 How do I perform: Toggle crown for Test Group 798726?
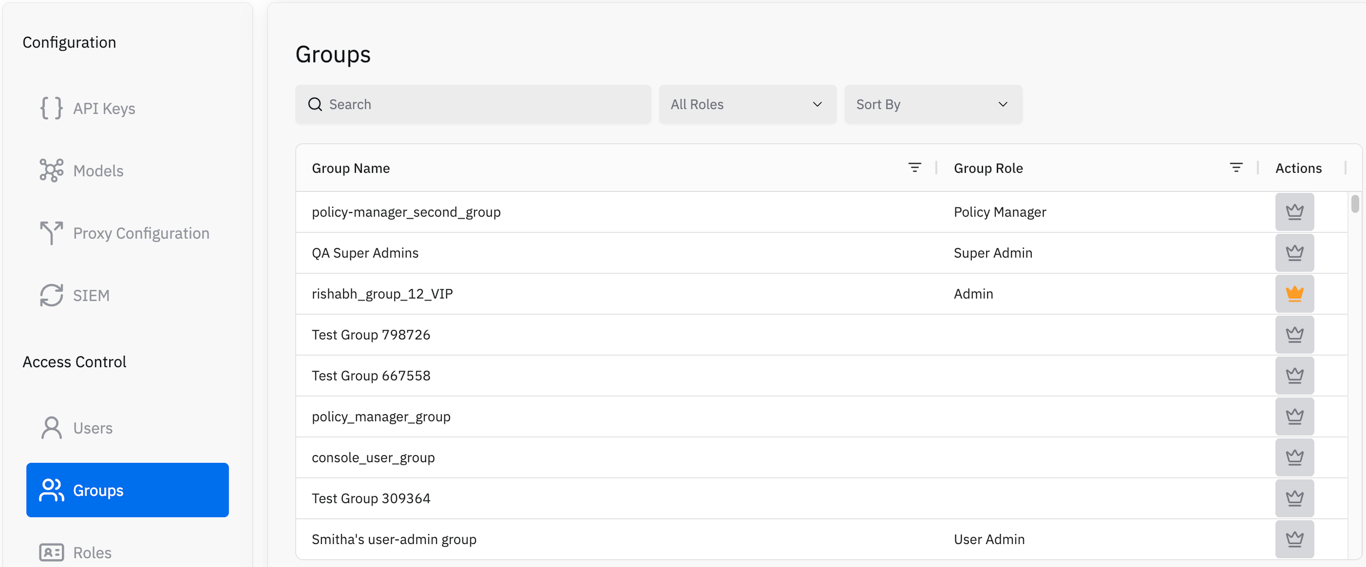pyautogui.click(x=1294, y=335)
